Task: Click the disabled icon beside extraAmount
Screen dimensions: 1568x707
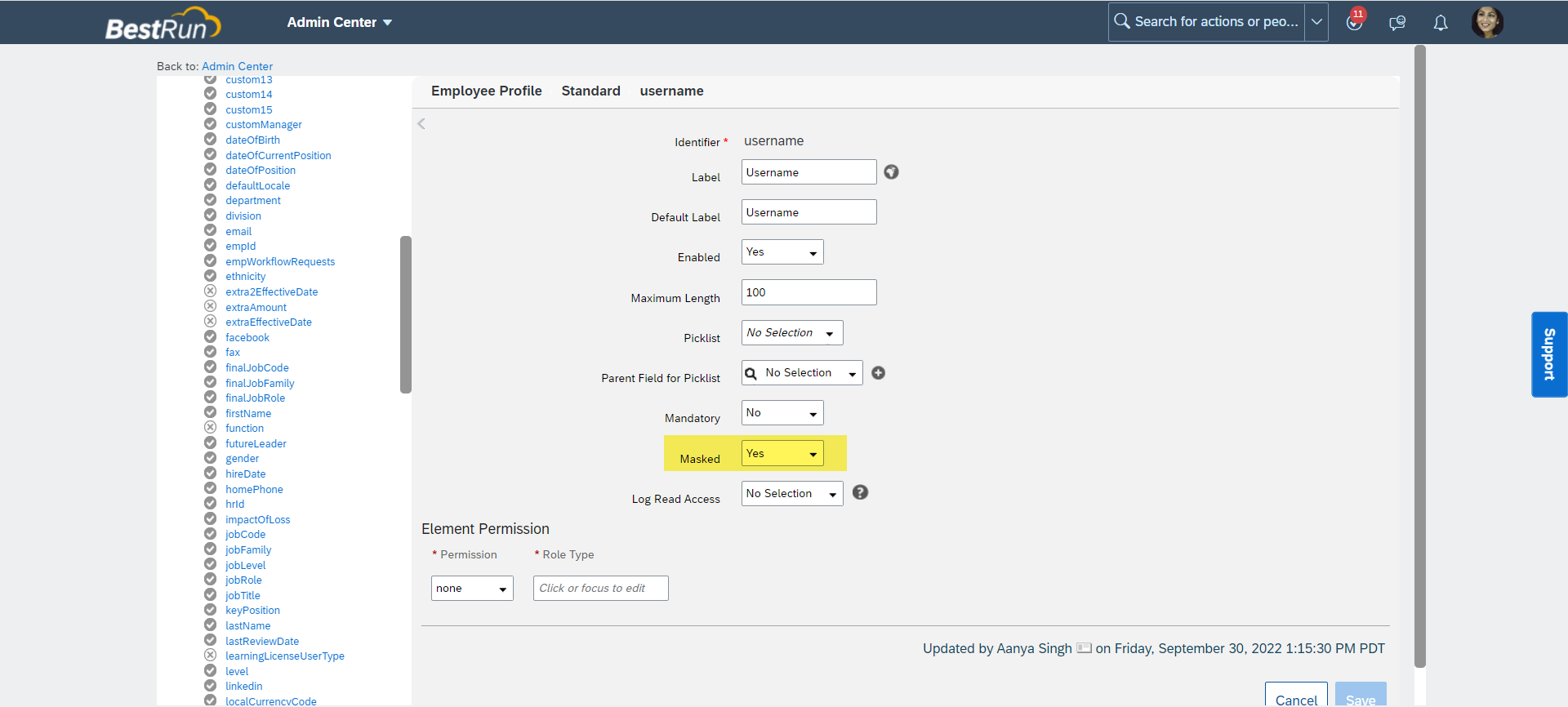Action: pyautogui.click(x=210, y=306)
